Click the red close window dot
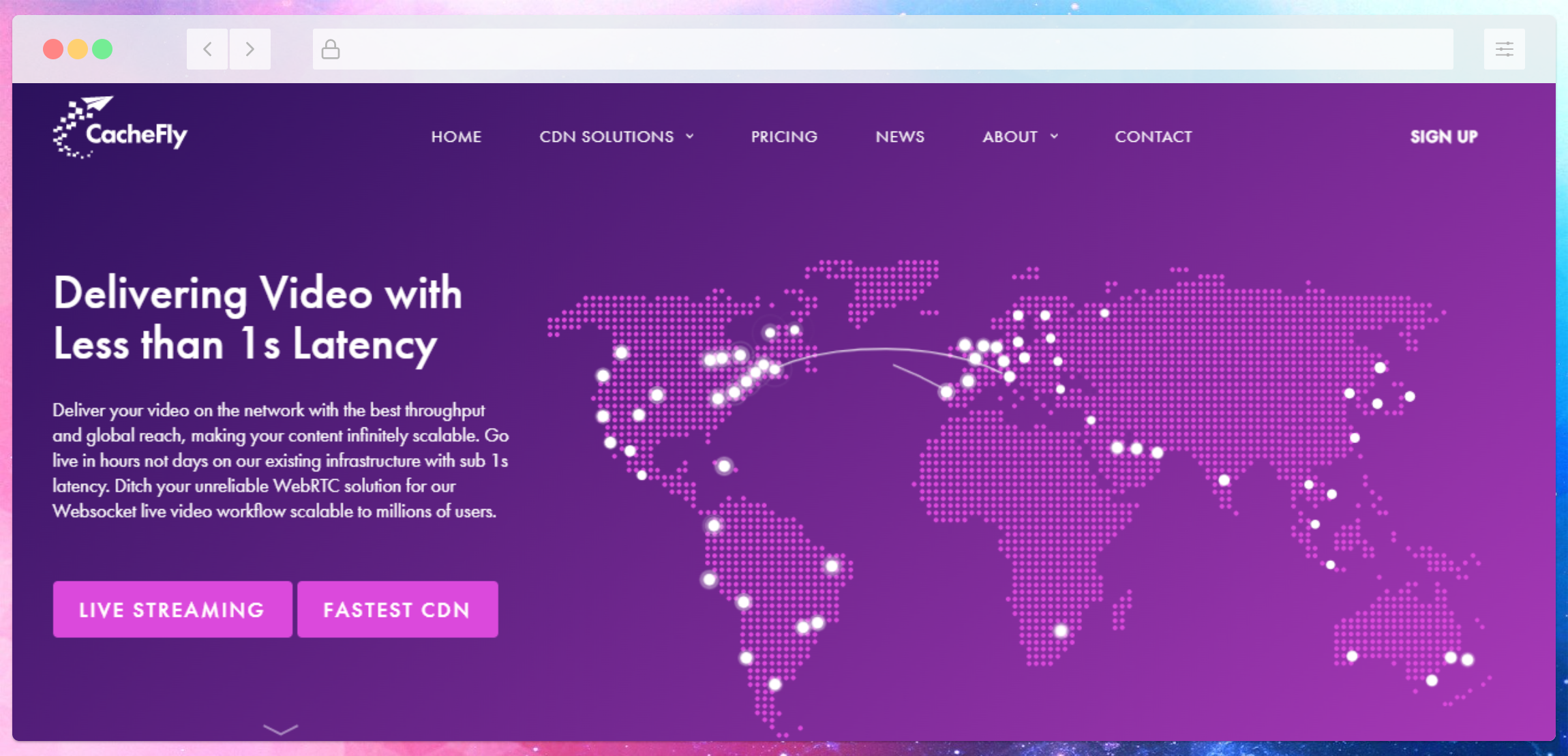 coord(53,49)
